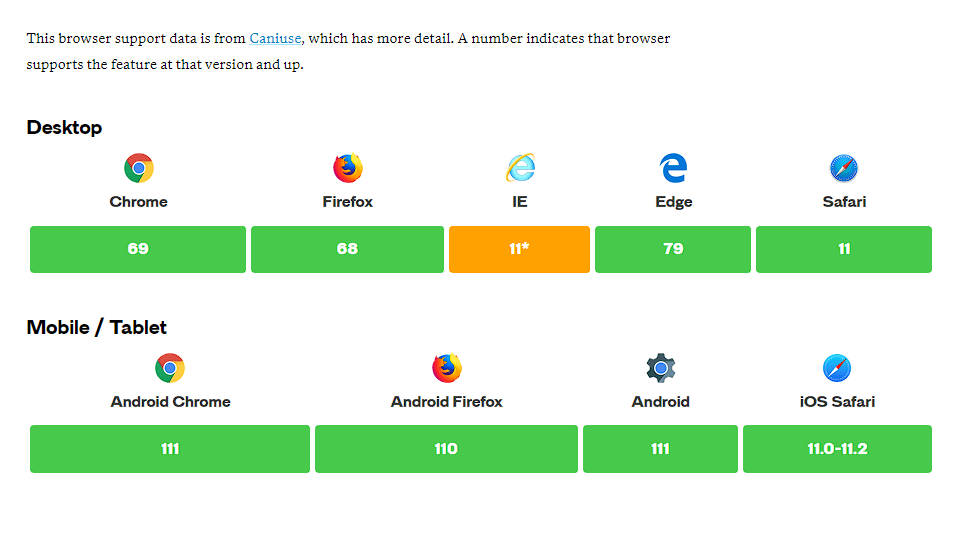964x533 pixels.
Task: Click the Android Chrome icon
Action: tap(170, 368)
